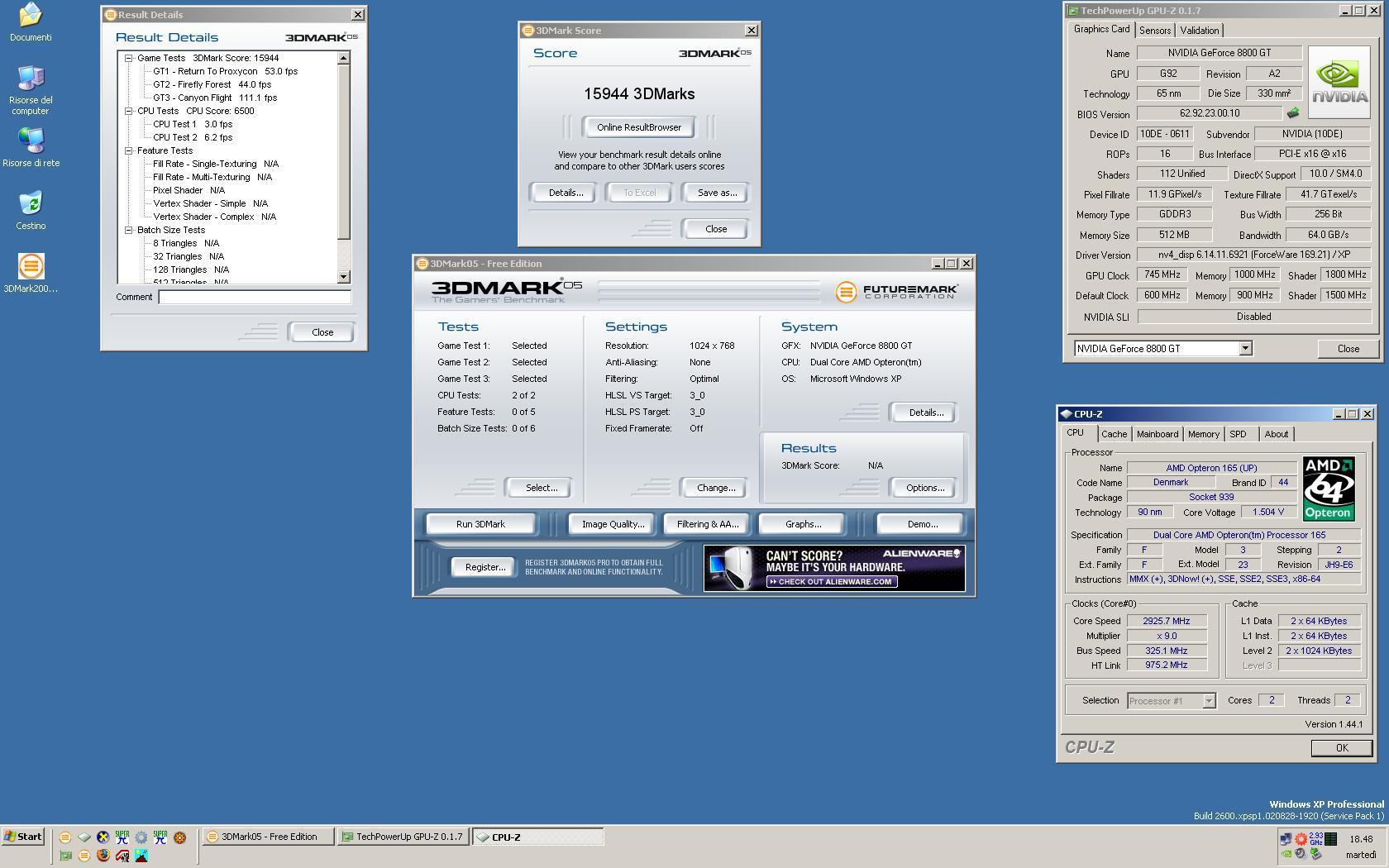Select the Graphics Card tab in GPU-Z

[1101, 29]
